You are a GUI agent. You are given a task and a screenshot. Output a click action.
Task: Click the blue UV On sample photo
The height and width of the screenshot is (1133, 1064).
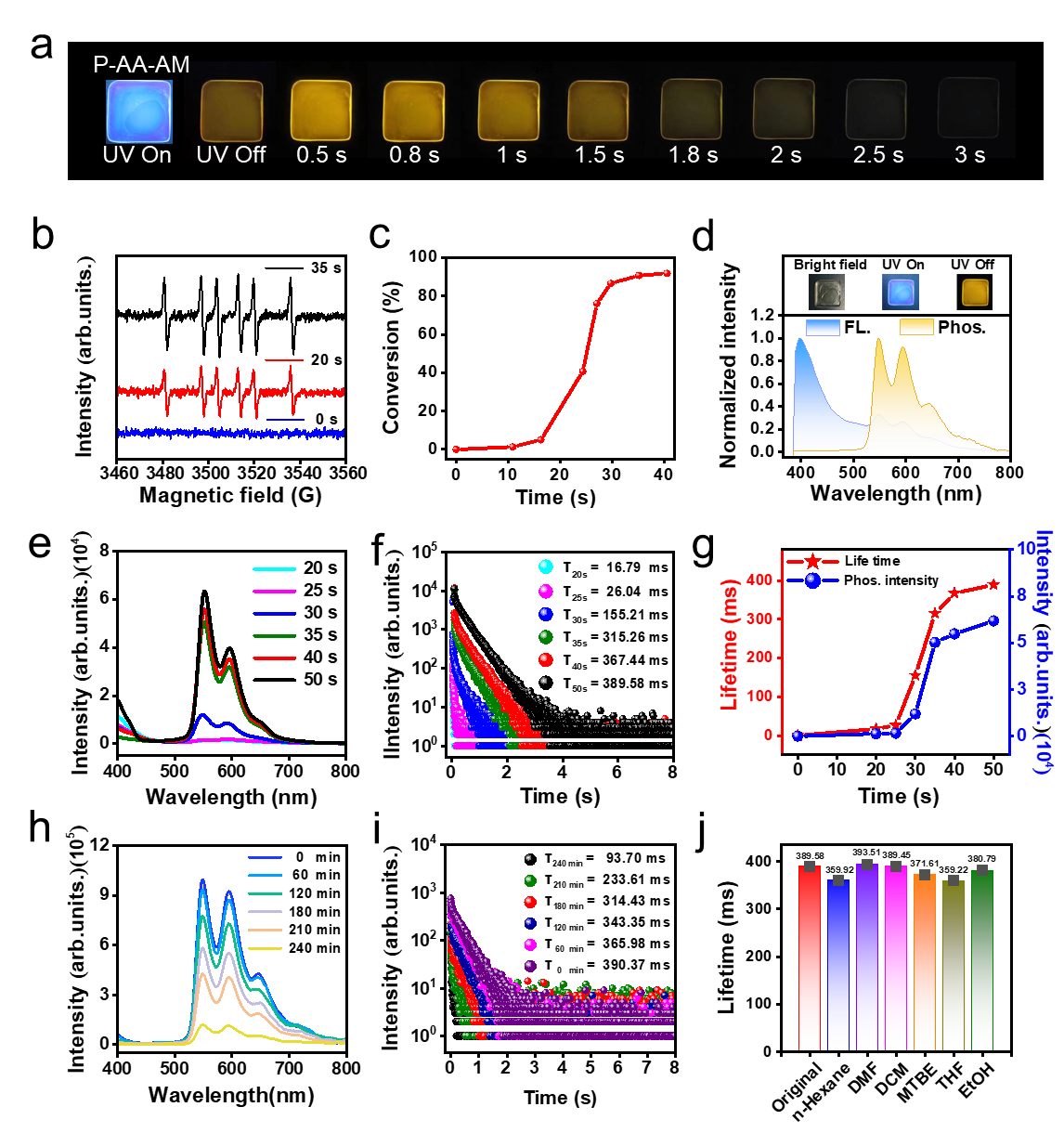(x=138, y=111)
